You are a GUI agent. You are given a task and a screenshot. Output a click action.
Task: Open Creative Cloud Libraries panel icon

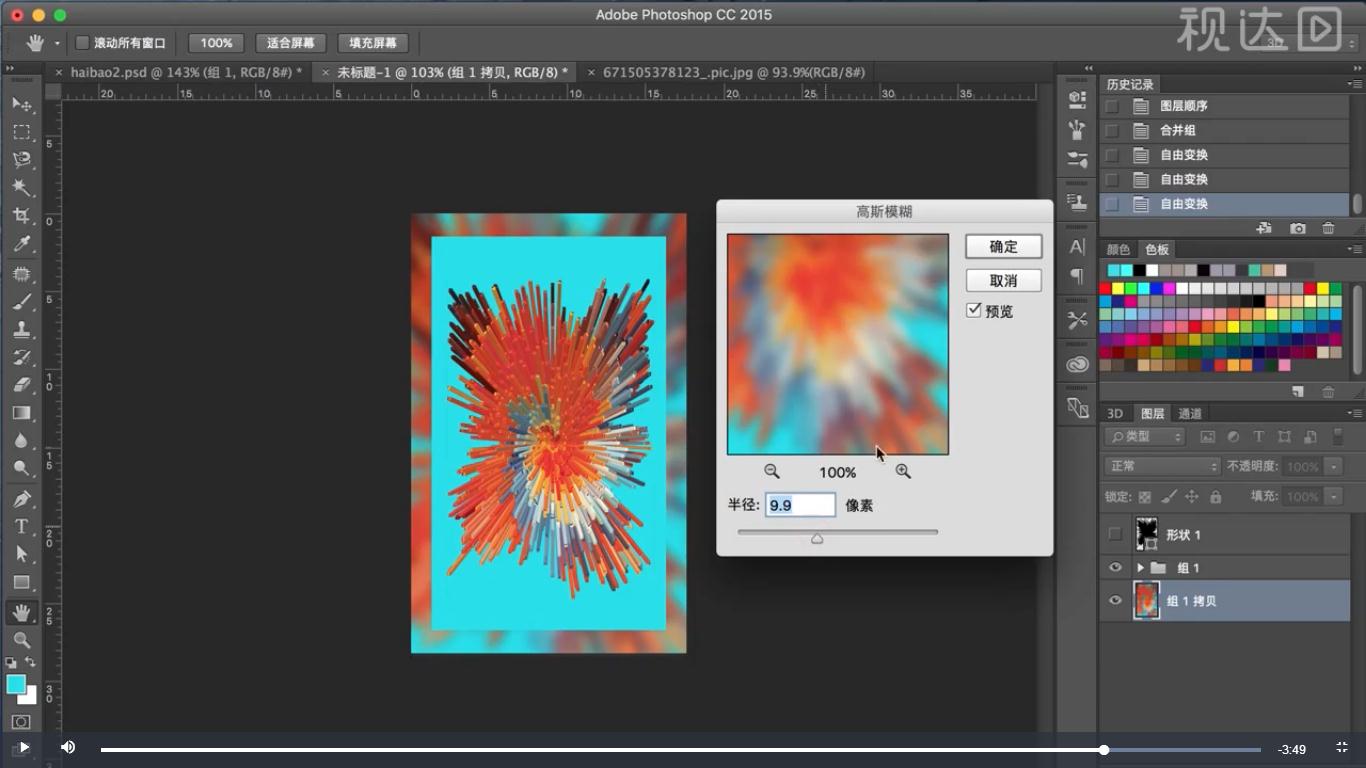coord(1077,365)
